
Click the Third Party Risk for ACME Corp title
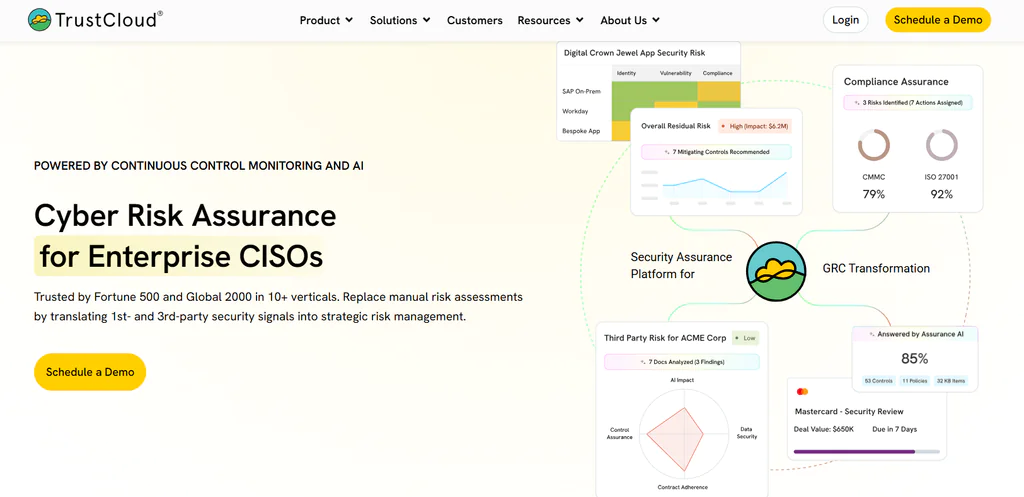pyautogui.click(x=665, y=338)
